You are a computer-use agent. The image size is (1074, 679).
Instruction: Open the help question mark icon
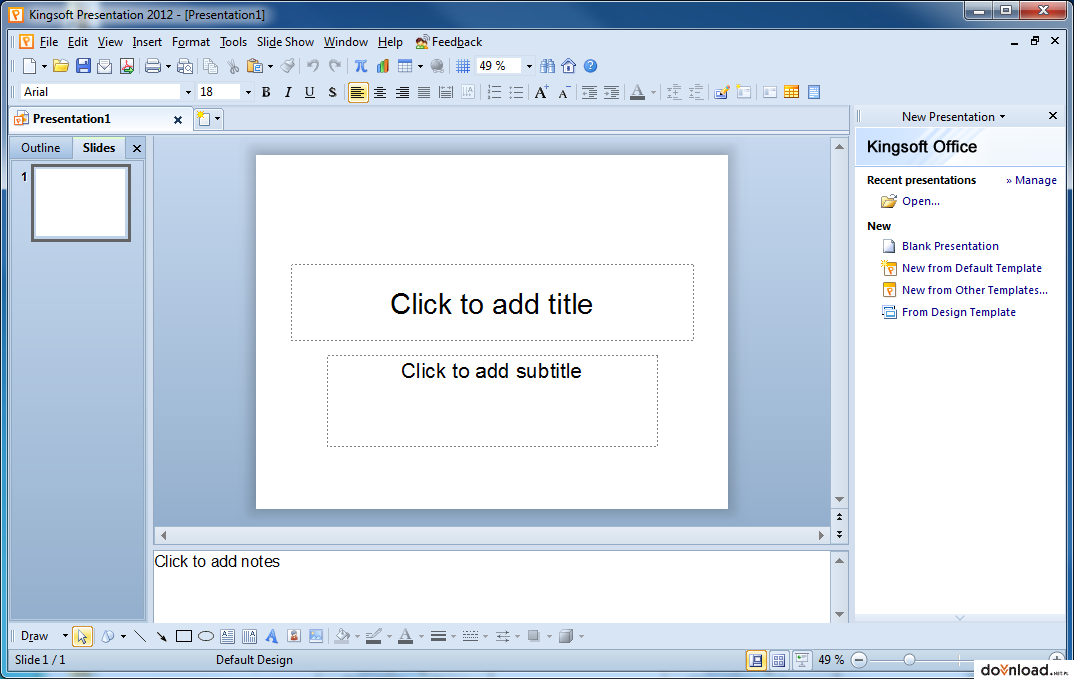(590, 66)
